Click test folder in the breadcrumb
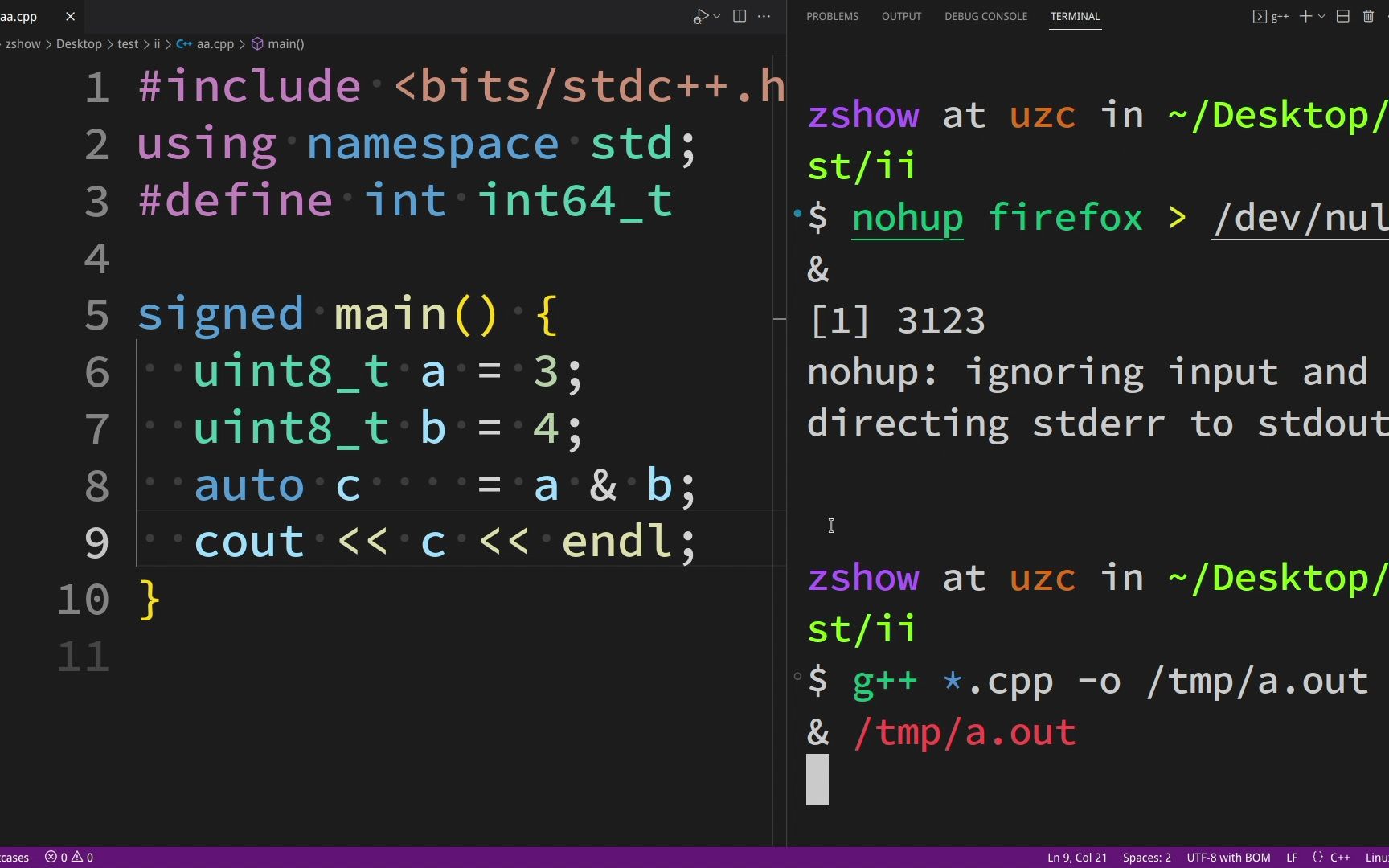This screenshot has height=868, width=1389. [x=128, y=44]
